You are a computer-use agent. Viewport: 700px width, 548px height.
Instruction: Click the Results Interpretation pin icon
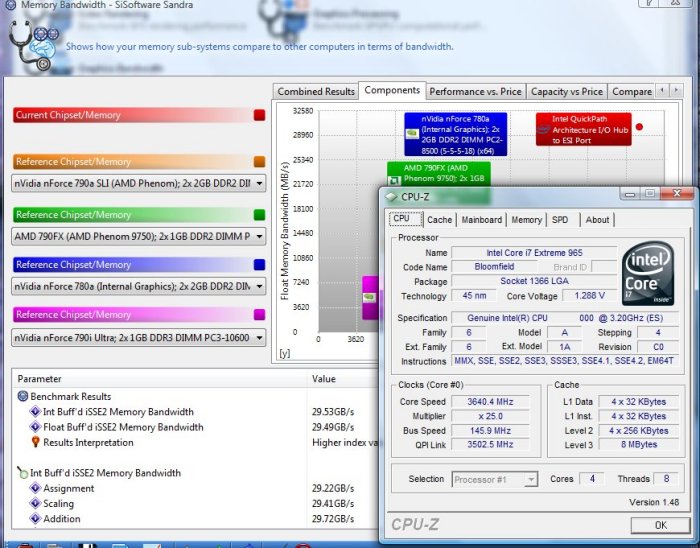pyautogui.click(x=36, y=442)
